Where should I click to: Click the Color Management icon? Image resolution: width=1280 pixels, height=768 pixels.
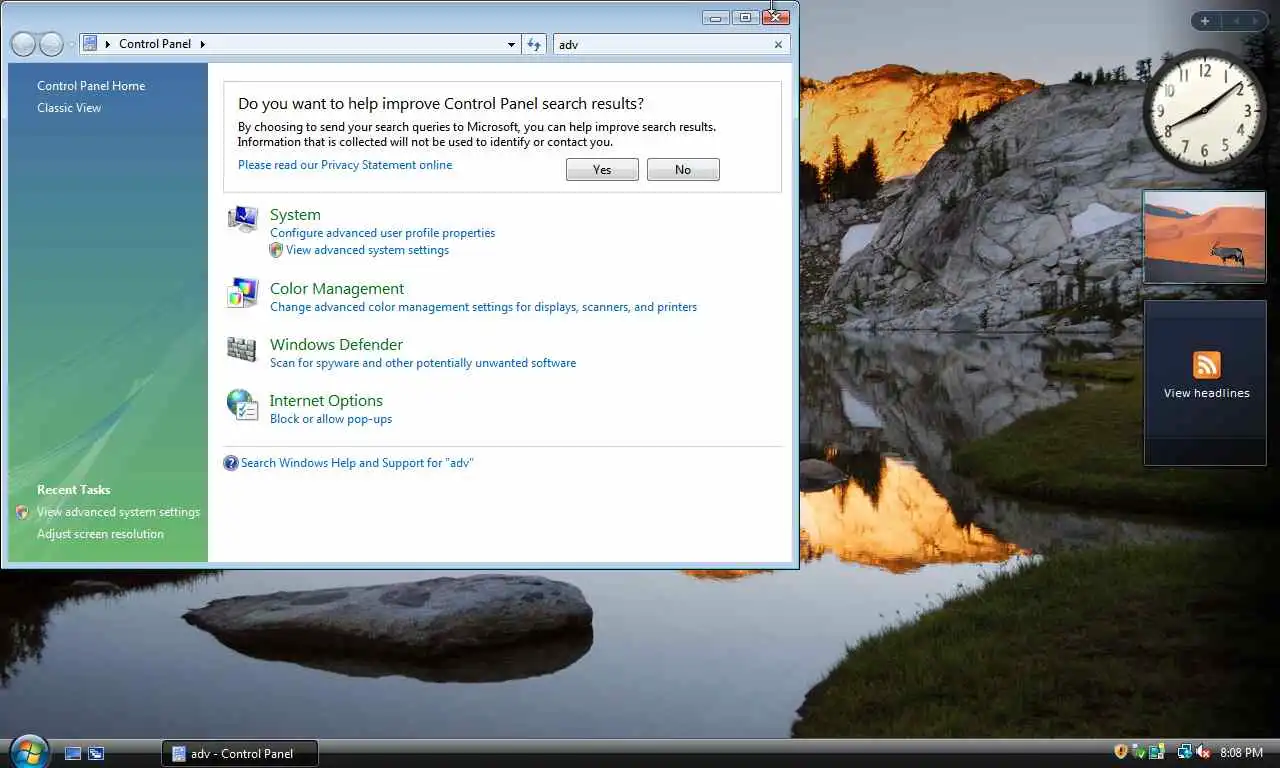coord(242,293)
